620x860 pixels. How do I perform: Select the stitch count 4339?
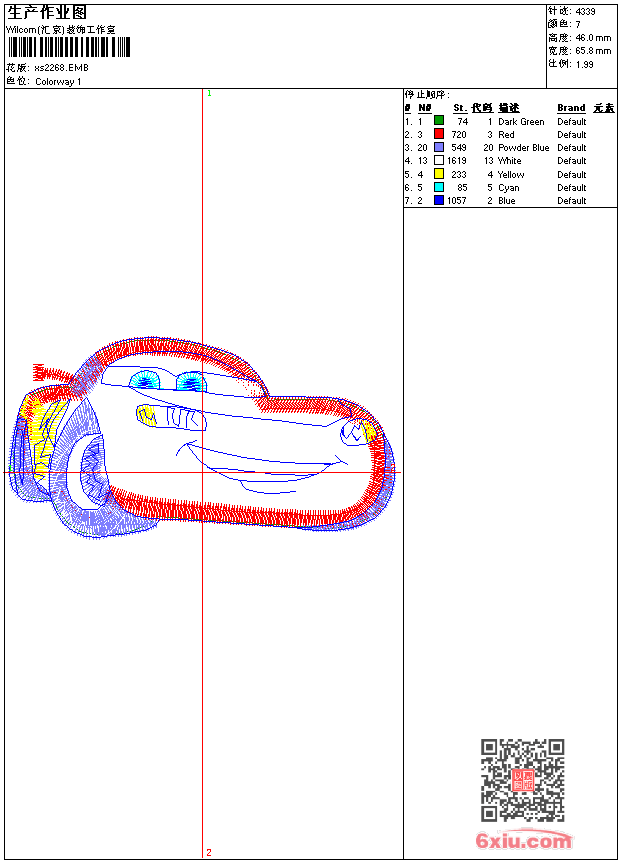[x=585, y=11]
